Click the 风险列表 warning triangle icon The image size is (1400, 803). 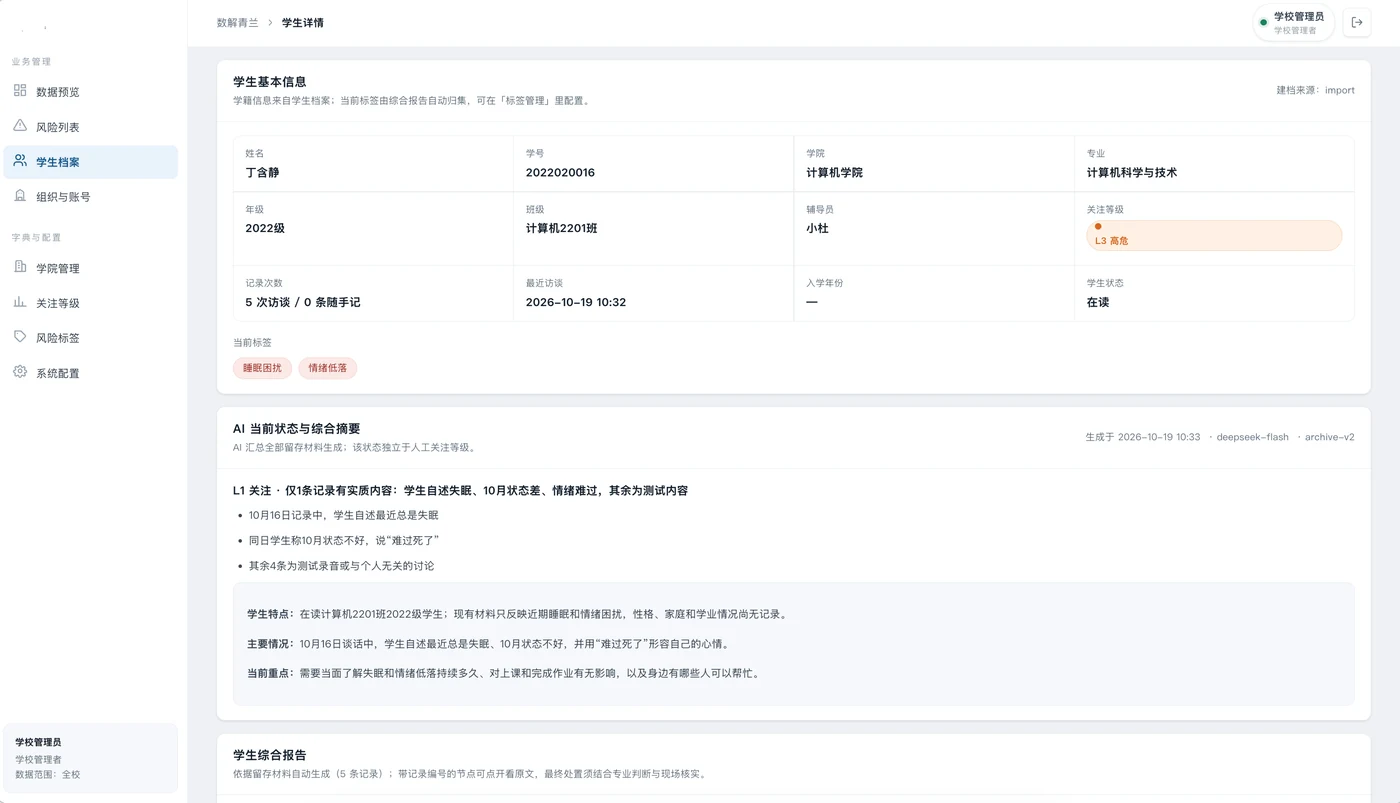pyautogui.click(x=20, y=126)
